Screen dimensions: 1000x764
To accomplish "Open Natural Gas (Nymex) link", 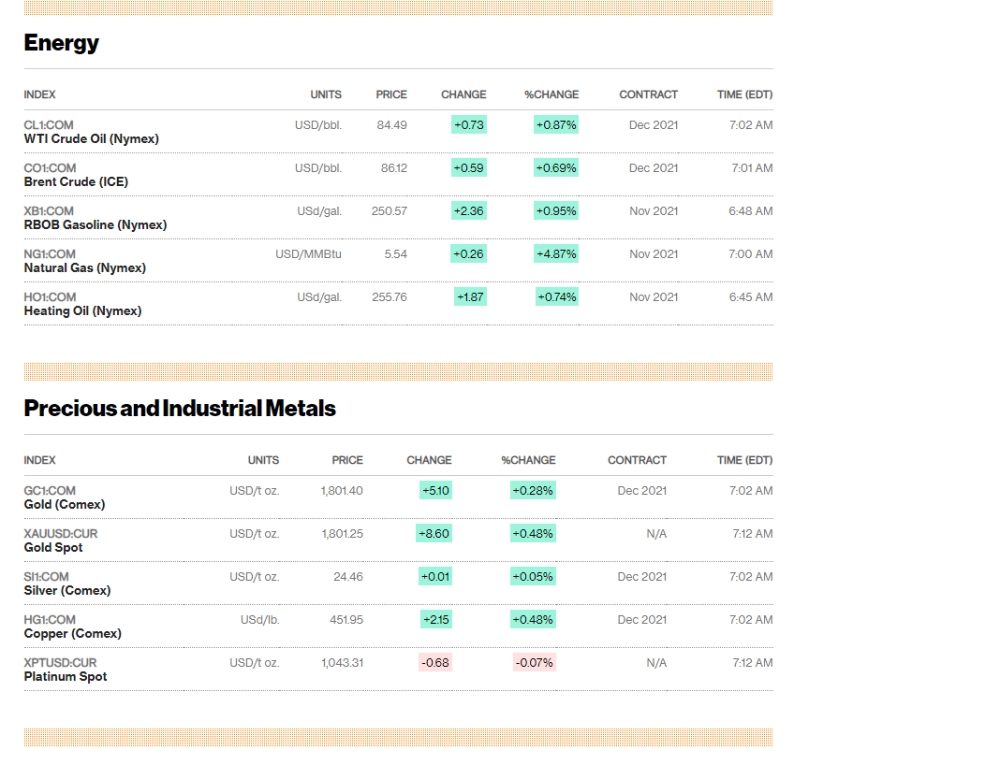I will tap(85, 268).
